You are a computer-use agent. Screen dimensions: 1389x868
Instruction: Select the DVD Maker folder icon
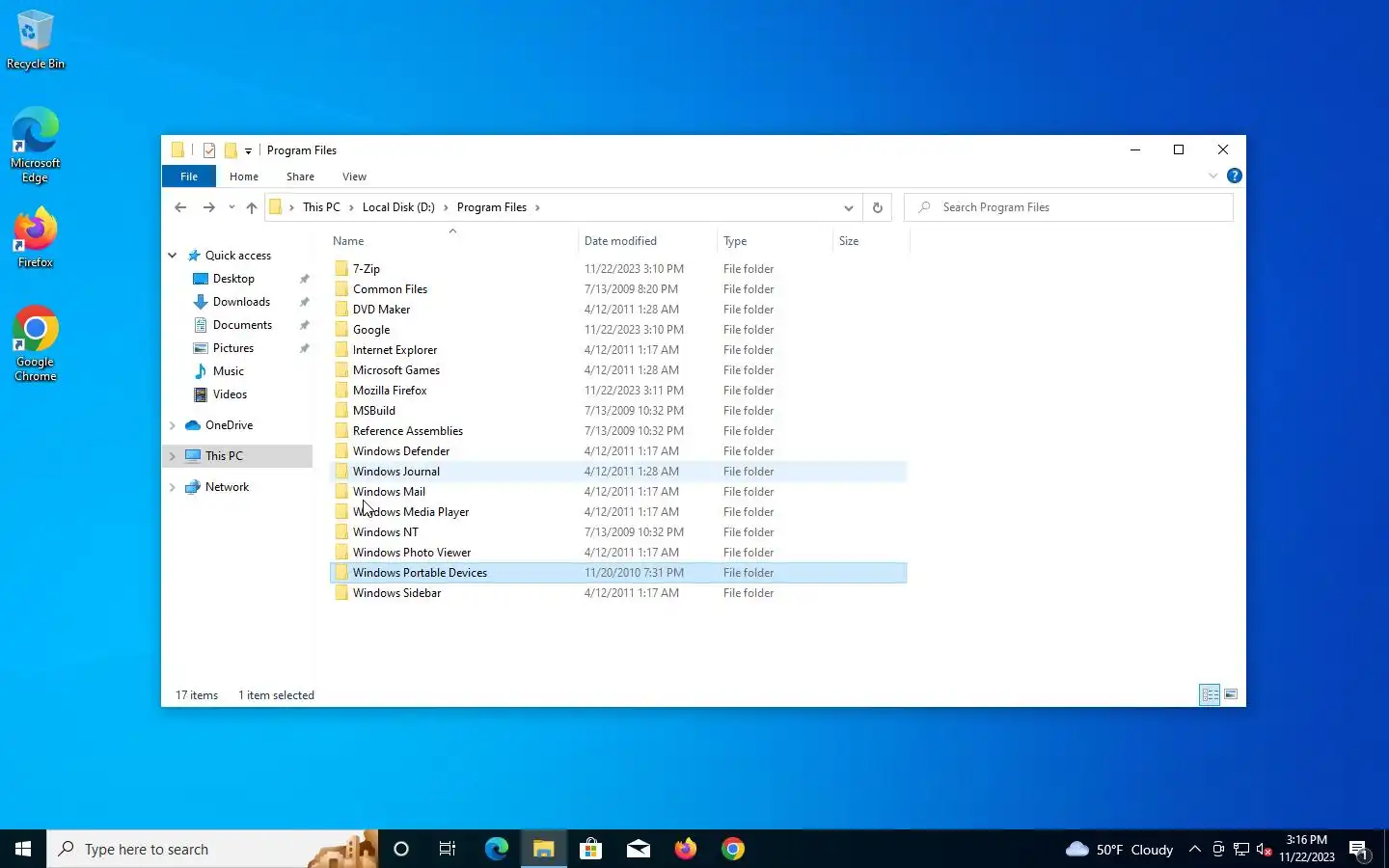pyautogui.click(x=341, y=310)
